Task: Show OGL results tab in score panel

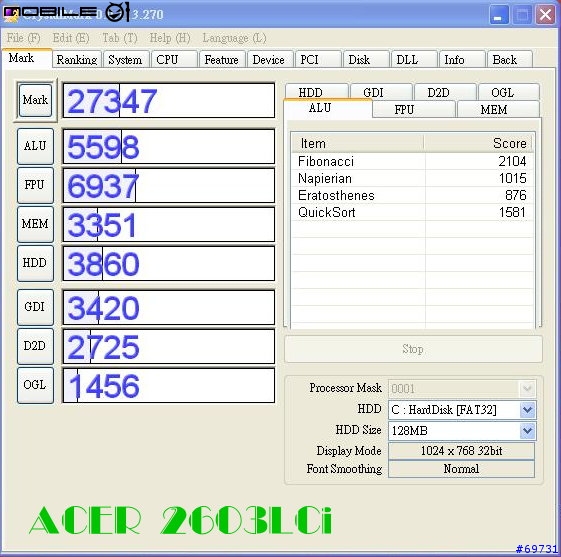Action: (x=509, y=92)
